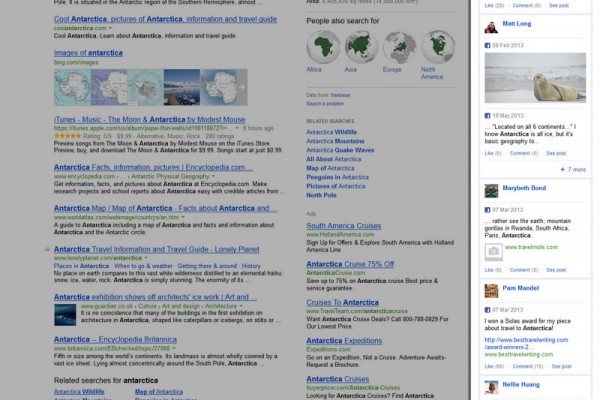Open Matt Long's profile avatar
The width and height of the screenshot is (600, 400).
coord(491,24)
